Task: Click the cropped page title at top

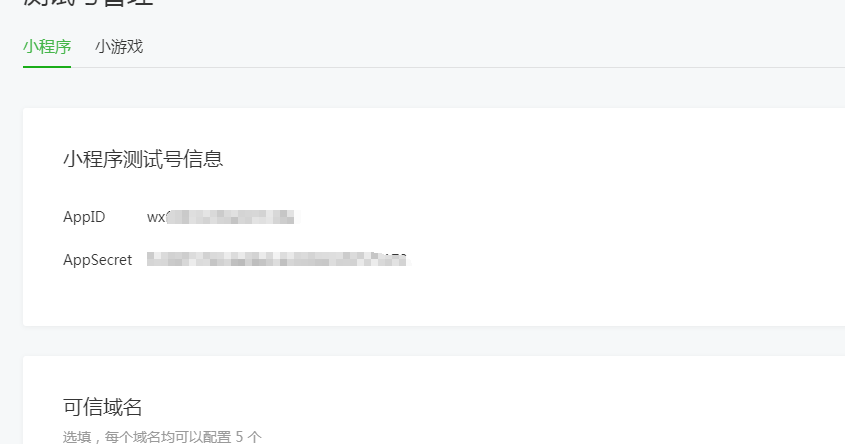Action: [x=88, y=3]
